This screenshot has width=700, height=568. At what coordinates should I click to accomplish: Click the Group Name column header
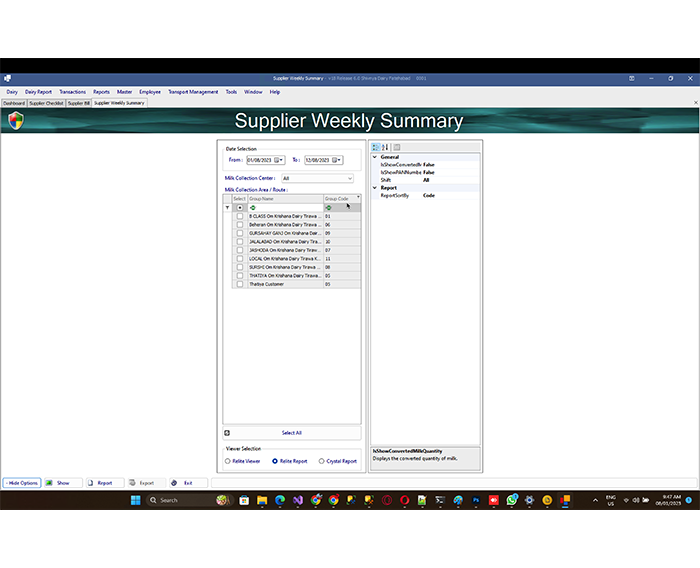(284, 199)
